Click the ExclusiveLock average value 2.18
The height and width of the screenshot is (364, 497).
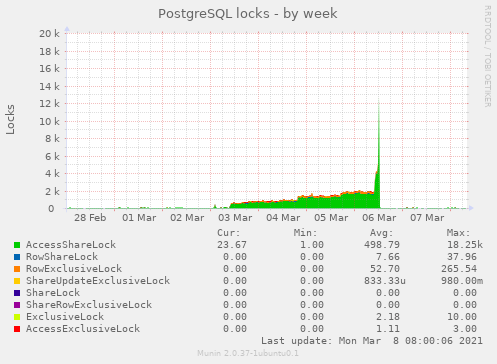388,317
